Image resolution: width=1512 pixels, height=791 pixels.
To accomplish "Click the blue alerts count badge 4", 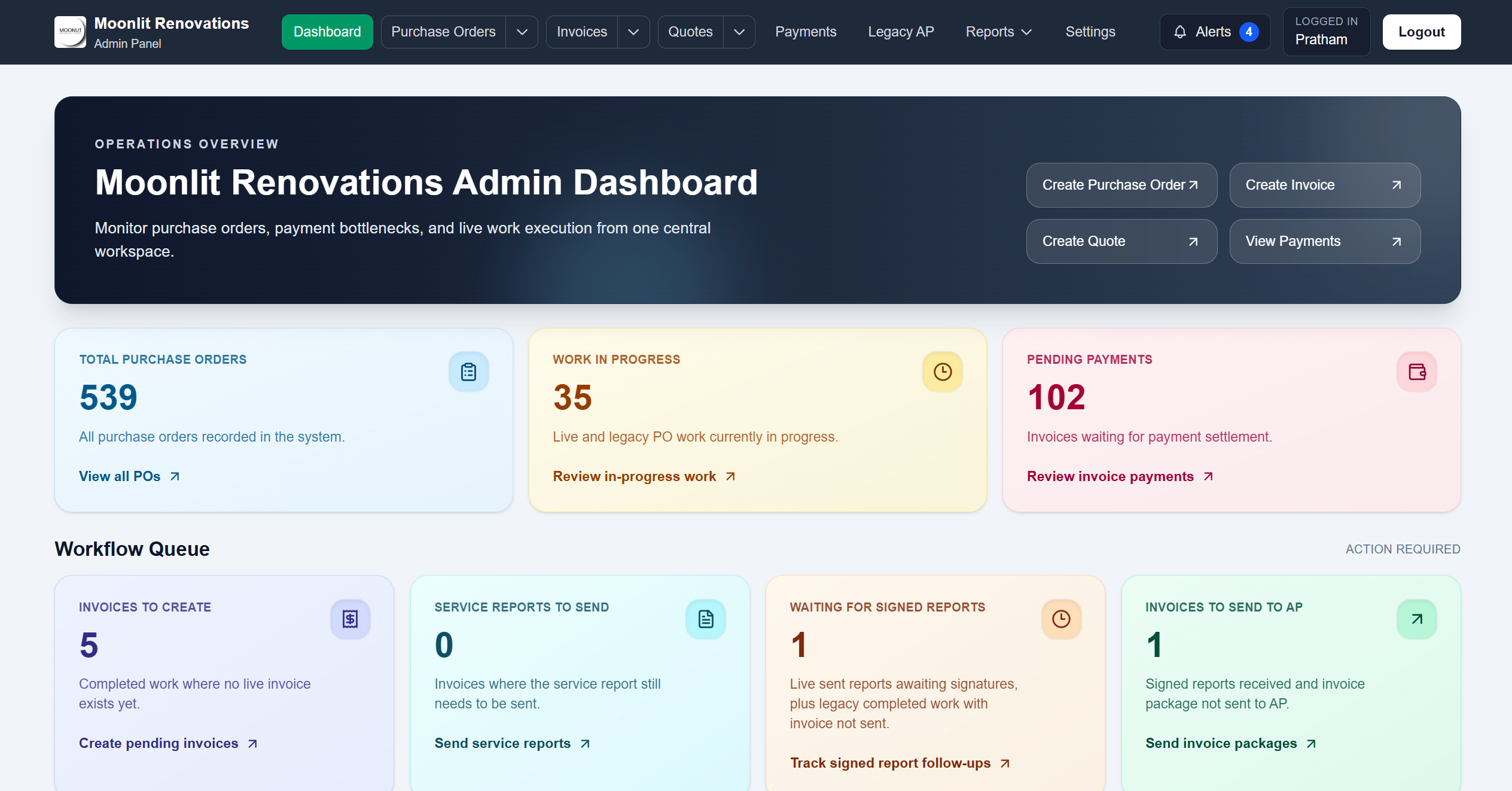I will [x=1249, y=32].
